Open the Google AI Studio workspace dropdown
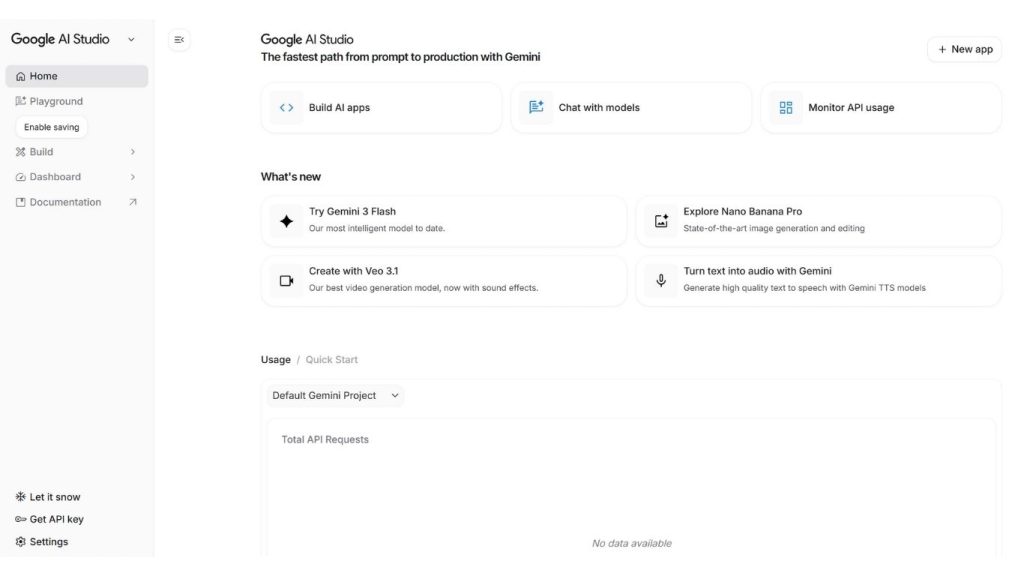 pyautogui.click(x=130, y=38)
